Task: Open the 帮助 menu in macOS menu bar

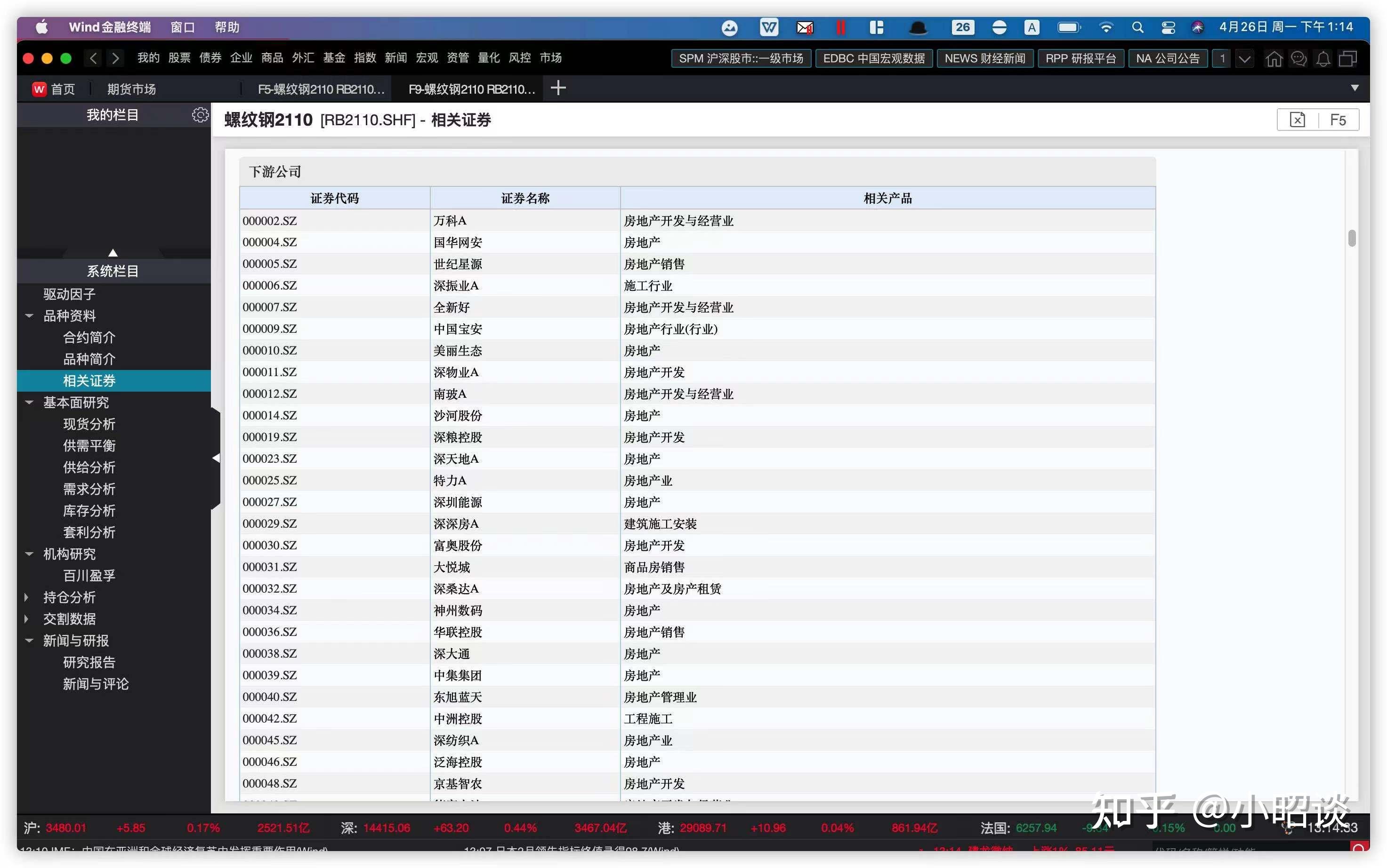Action: click(227, 27)
